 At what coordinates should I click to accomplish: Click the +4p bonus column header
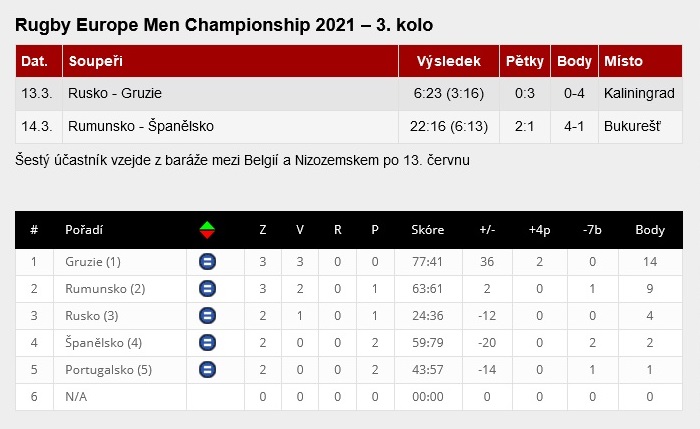tap(540, 230)
